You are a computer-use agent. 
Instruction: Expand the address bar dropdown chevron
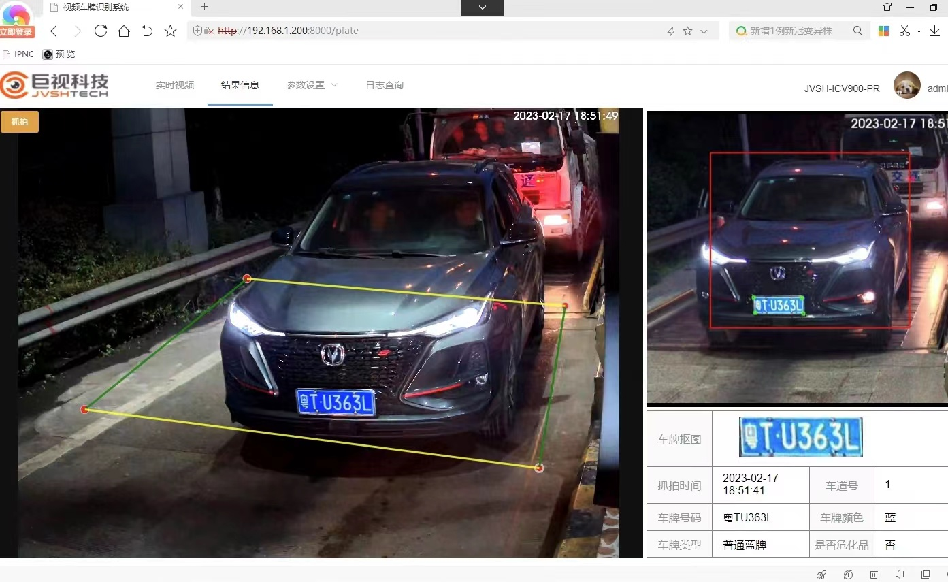pos(704,31)
